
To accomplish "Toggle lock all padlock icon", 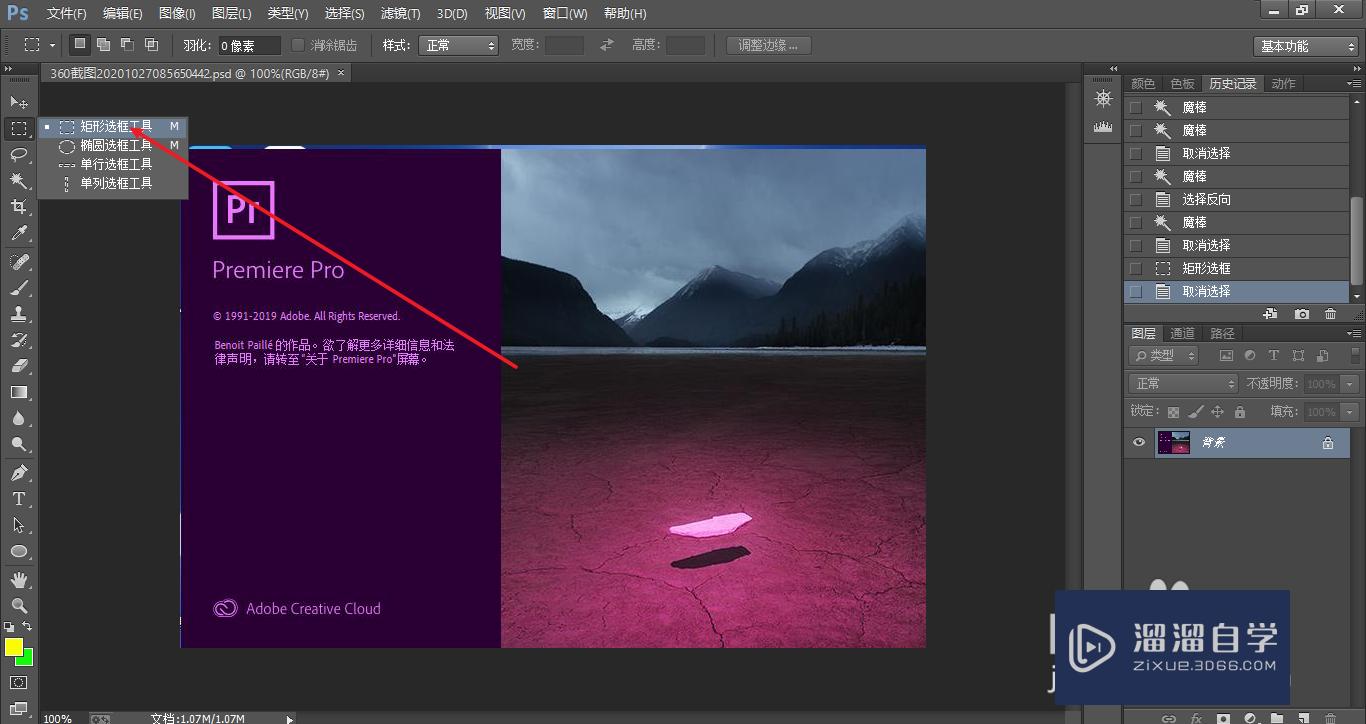I will [1240, 412].
